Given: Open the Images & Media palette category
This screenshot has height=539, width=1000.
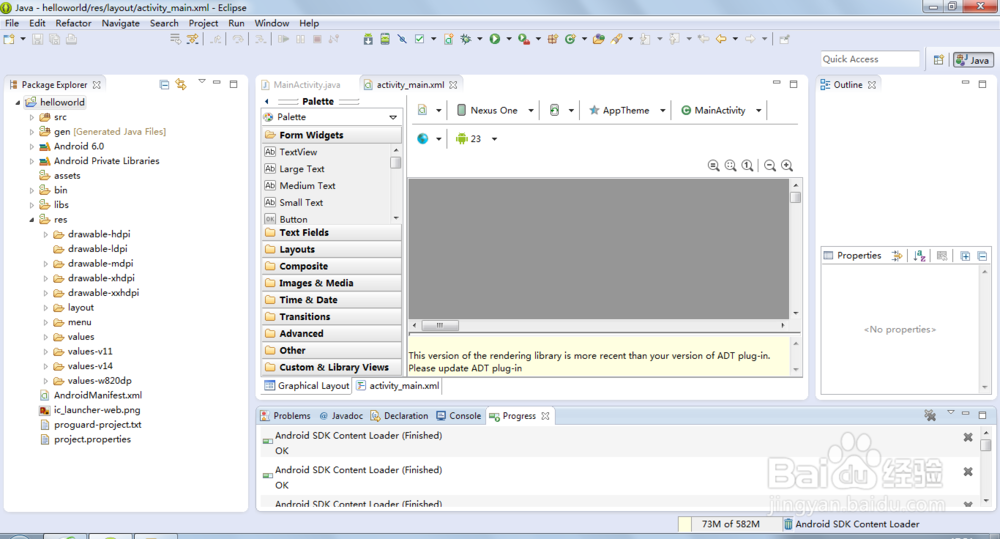Looking at the screenshot, I should click(332, 283).
